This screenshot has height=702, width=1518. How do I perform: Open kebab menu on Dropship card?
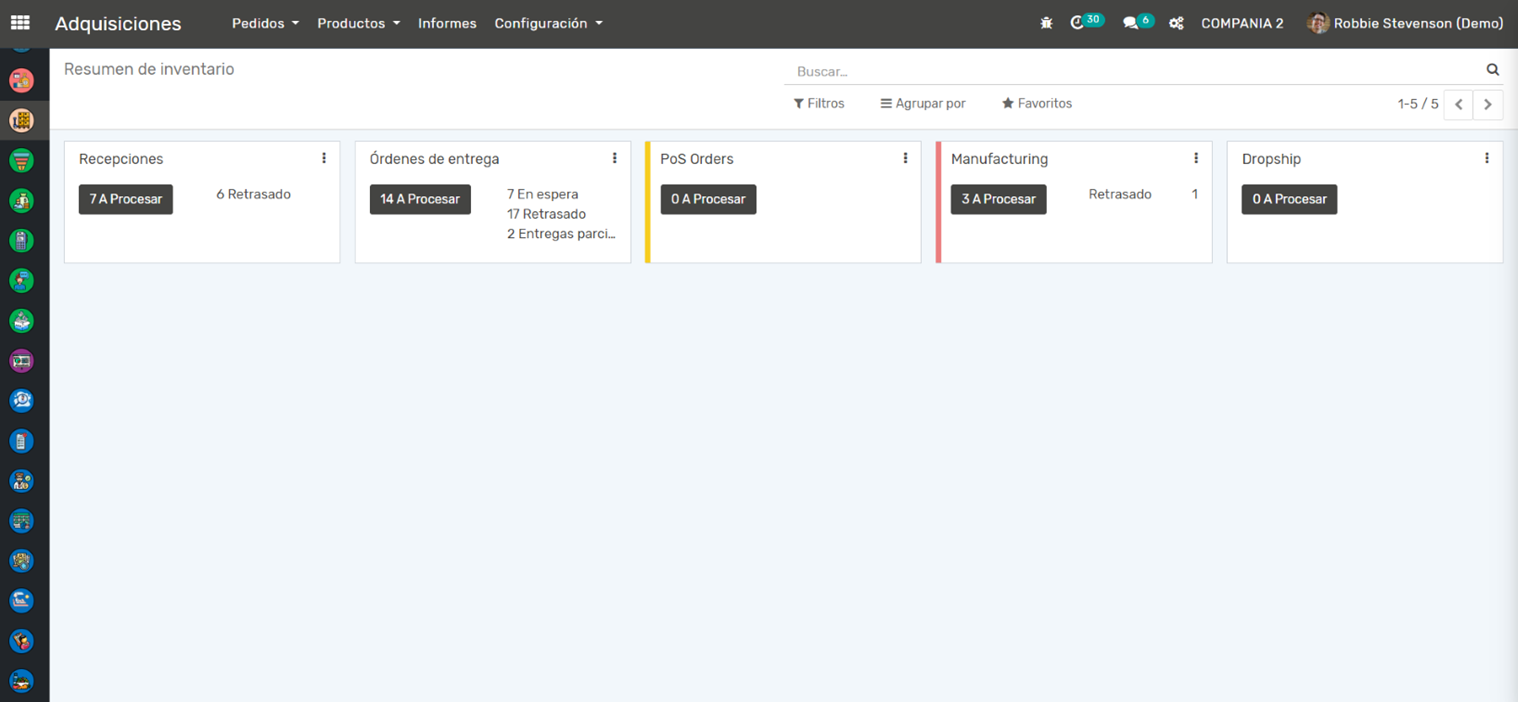point(1487,158)
